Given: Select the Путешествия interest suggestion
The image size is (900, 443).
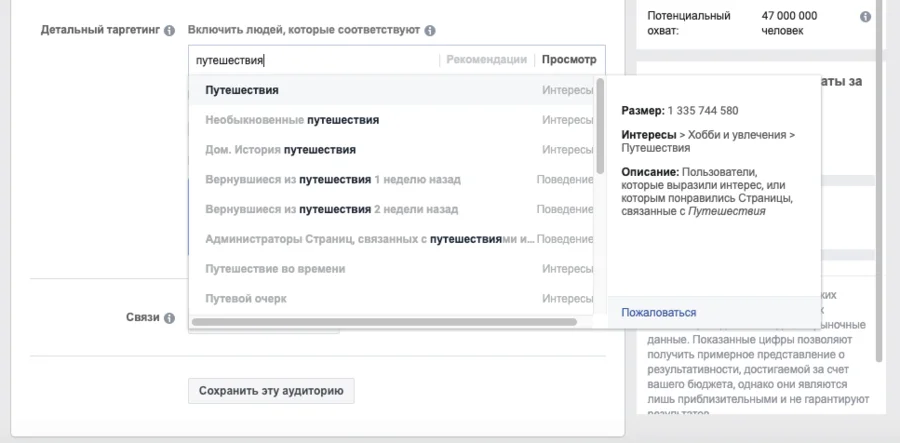Looking at the screenshot, I should click(x=242, y=90).
